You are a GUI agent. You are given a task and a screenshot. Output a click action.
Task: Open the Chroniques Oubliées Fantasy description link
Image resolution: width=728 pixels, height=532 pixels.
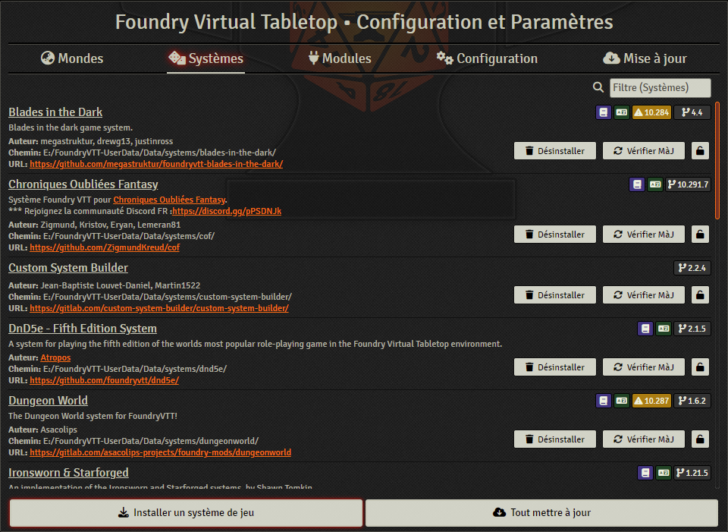pyautogui.click(x=169, y=200)
